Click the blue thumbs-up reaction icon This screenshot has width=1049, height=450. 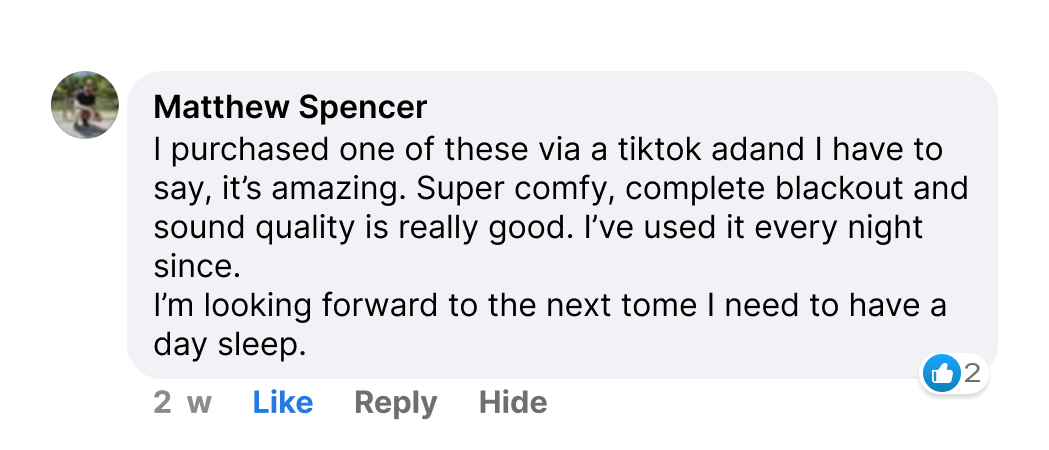(941, 375)
